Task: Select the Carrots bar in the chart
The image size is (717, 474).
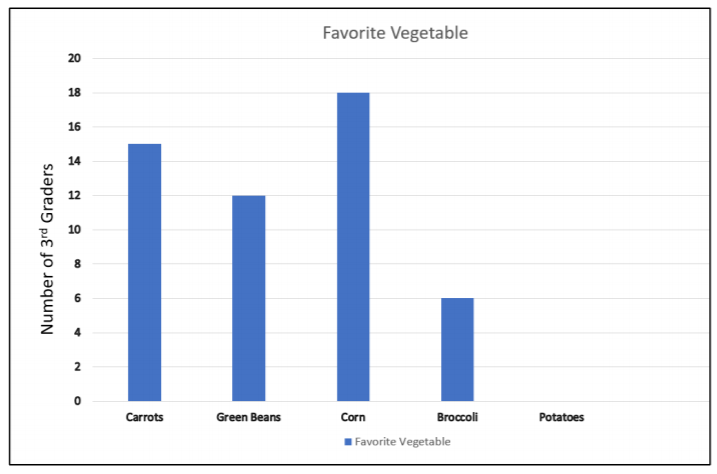Action: [144, 272]
